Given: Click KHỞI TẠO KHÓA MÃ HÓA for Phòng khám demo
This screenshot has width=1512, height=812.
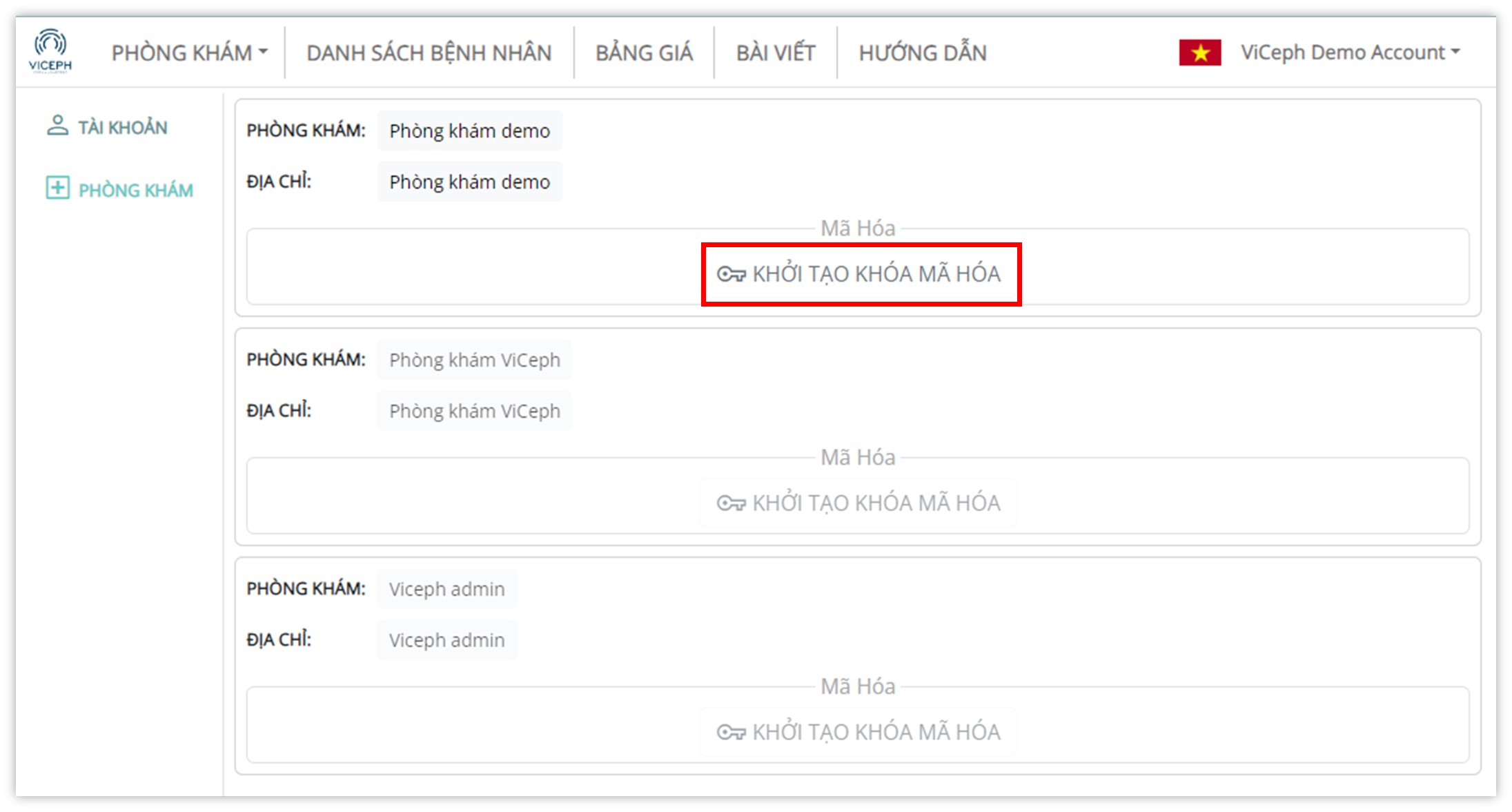Looking at the screenshot, I should [x=858, y=274].
